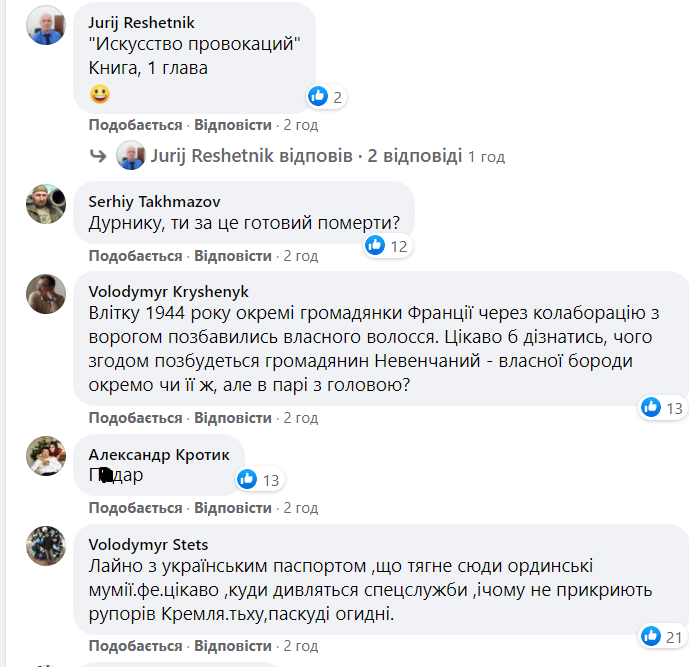Open Jurij Reshetnik's profile avatar
The height and width of the screenshot is (667, 689).
46,25
